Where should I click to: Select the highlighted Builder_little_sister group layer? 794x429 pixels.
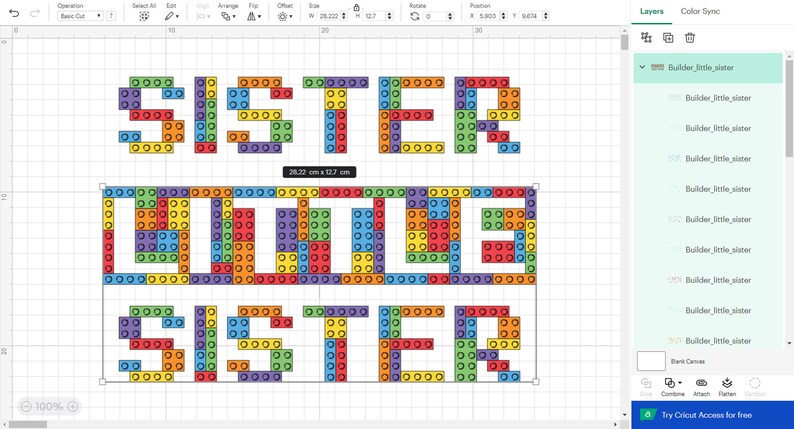(x=708, y=67)
